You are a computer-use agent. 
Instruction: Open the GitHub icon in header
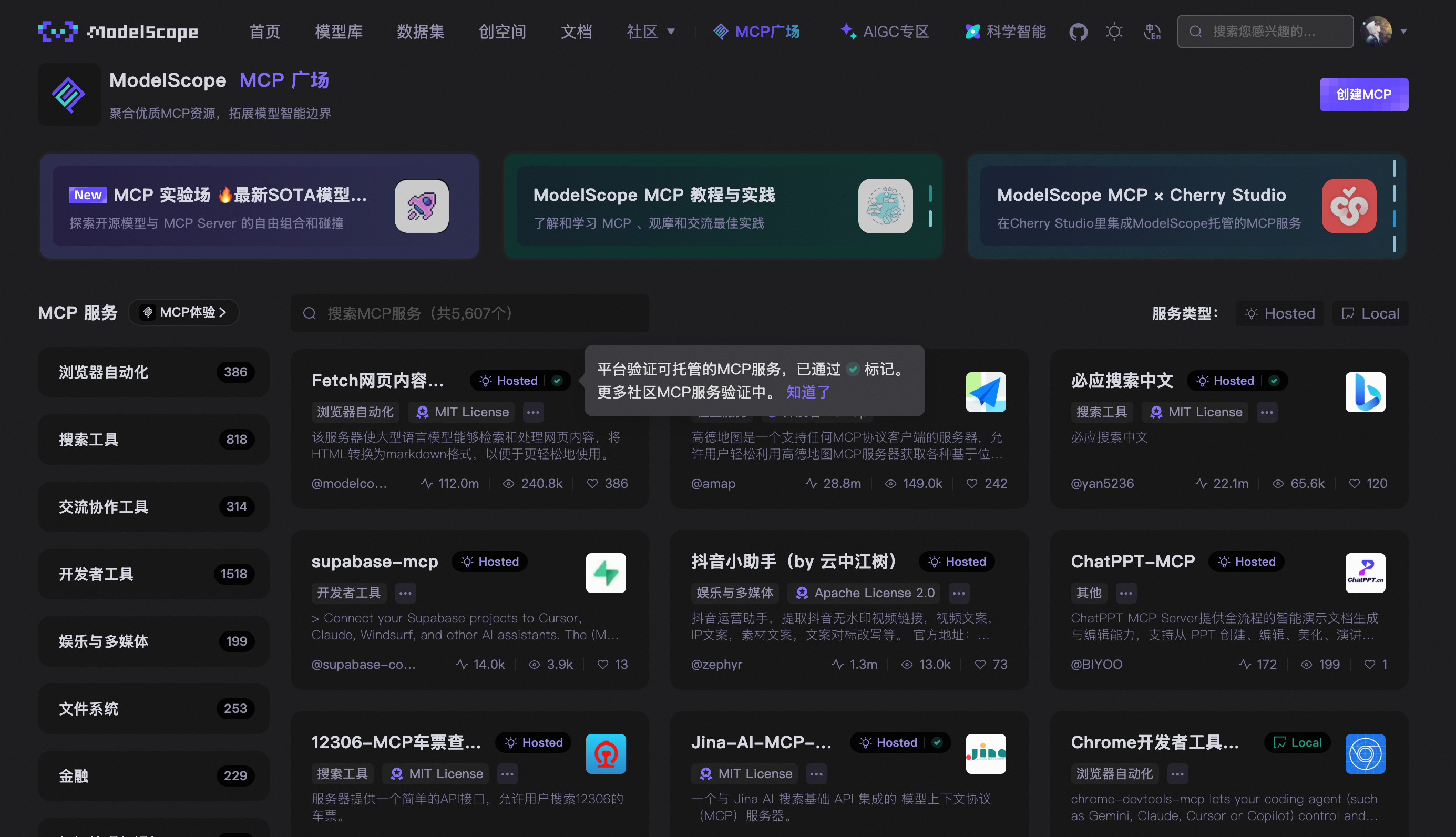(x=1078, y=32)
